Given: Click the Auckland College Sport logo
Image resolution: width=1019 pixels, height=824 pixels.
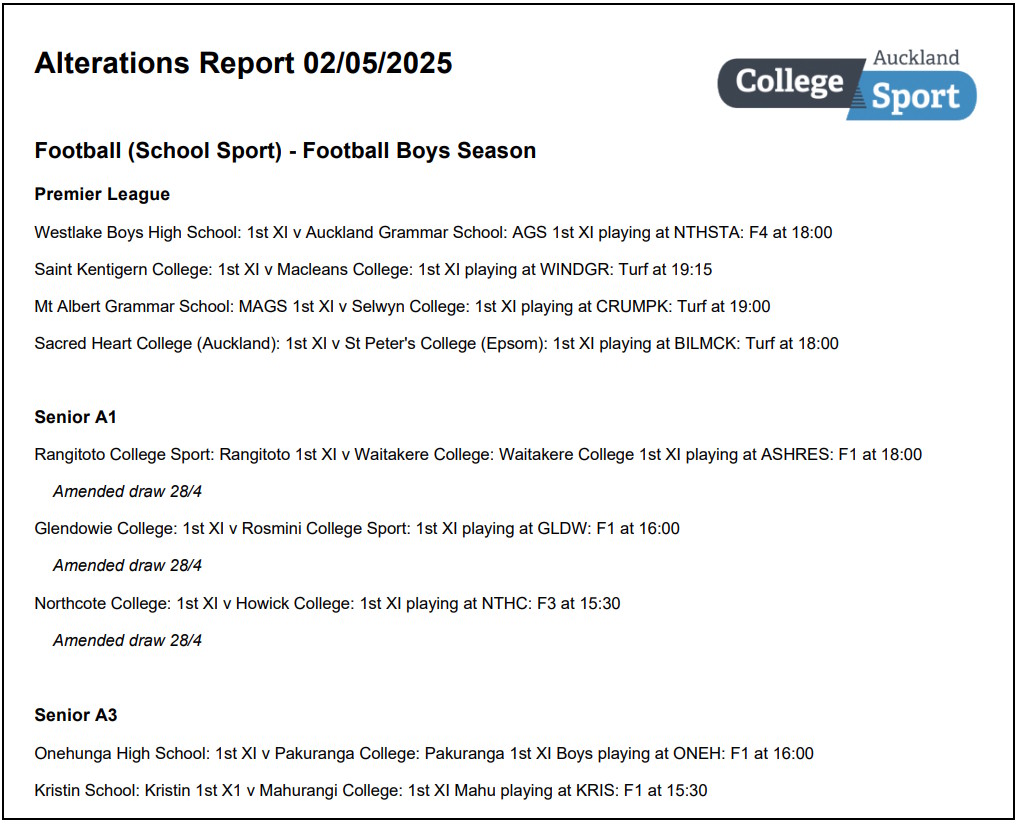Looking at the screenshot, I should (847, 84).
